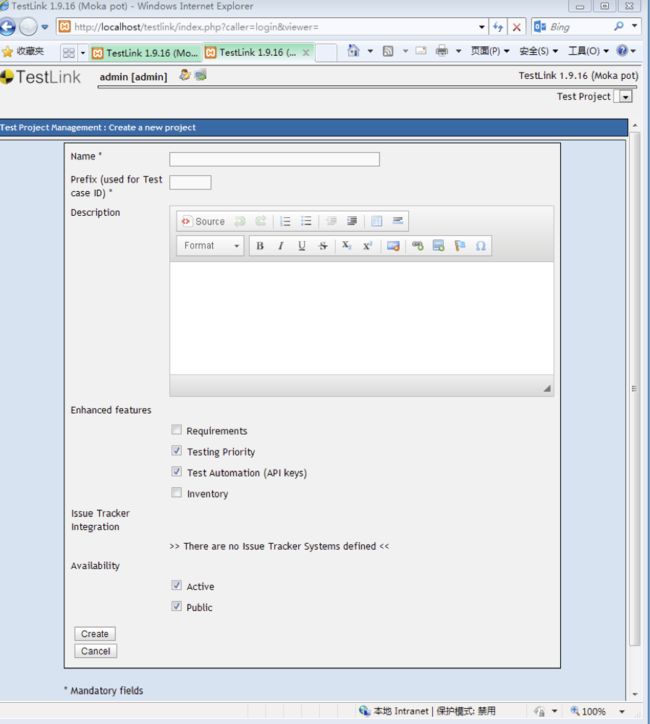This screenshot has height=724, width=650.
Task: Click the logout icon beside admin
Action: (200, 75)
